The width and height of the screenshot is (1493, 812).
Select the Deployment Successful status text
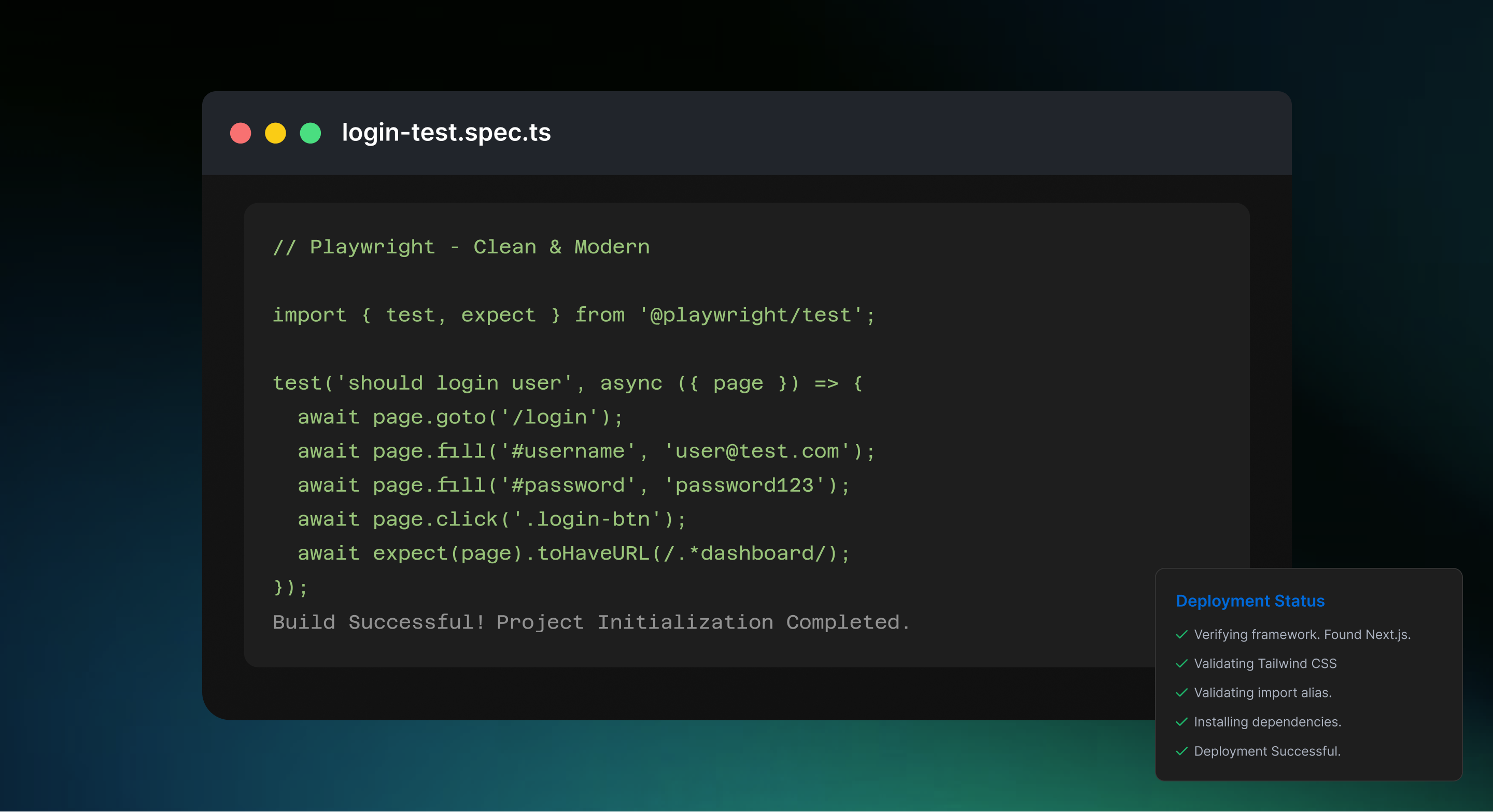pyautogui.click(x=1267, y=751)
